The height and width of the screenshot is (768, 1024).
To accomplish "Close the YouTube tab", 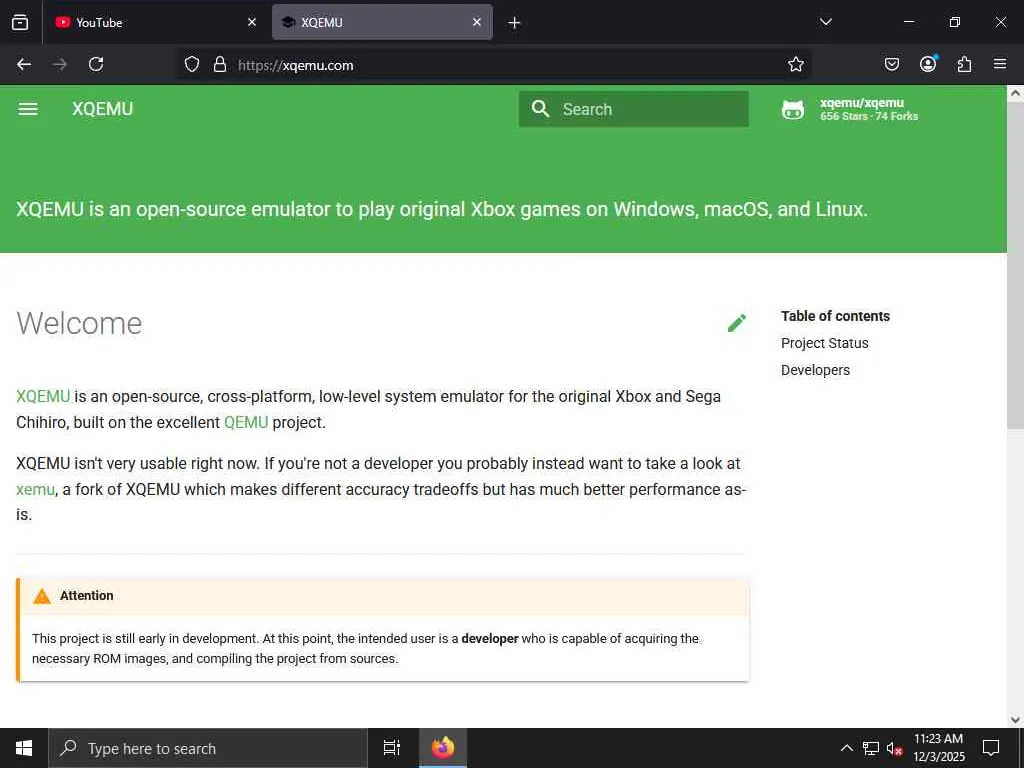I will tap(252, 22).
